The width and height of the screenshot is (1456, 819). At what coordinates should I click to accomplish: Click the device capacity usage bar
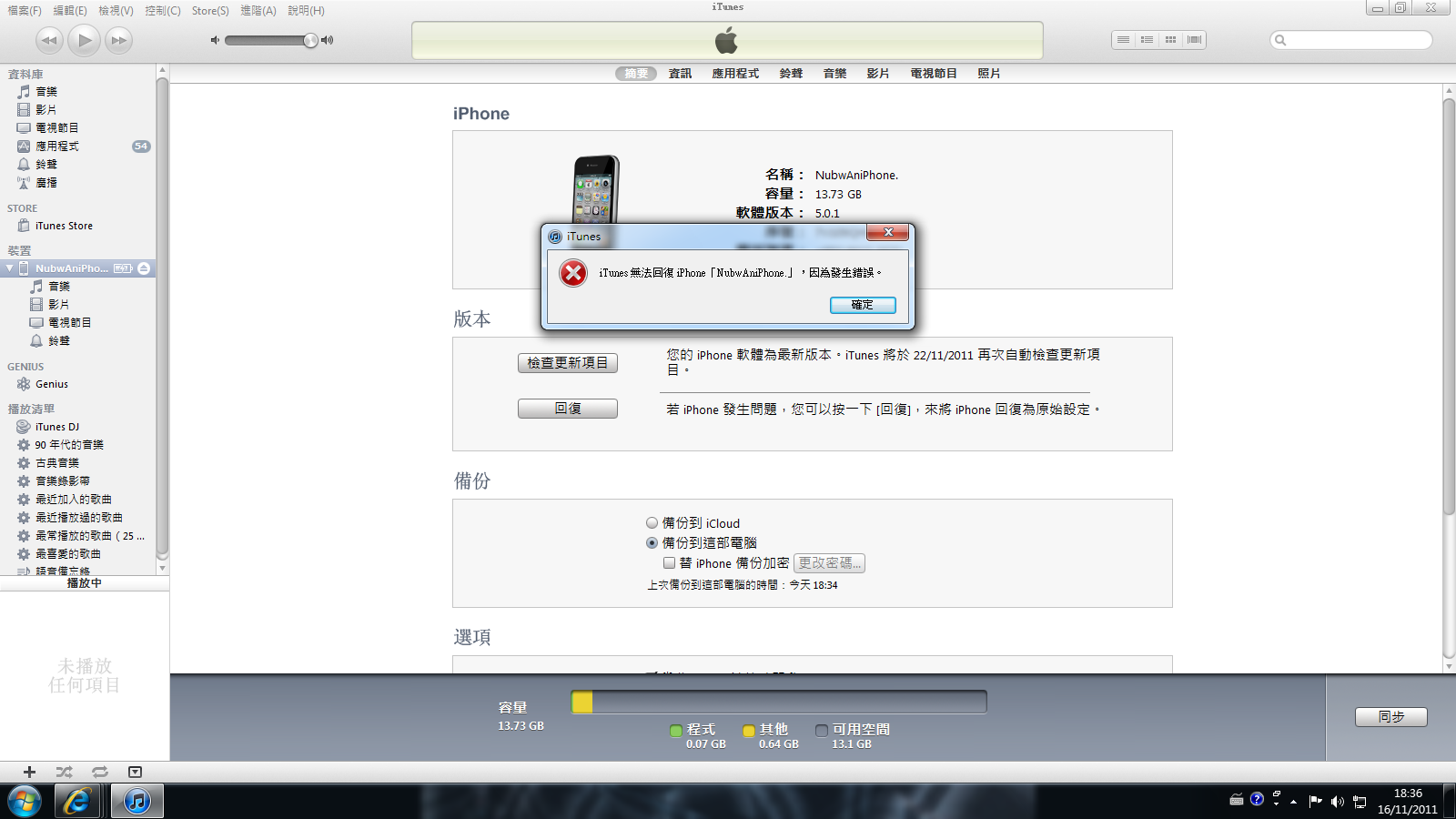[x=779, y=702]
